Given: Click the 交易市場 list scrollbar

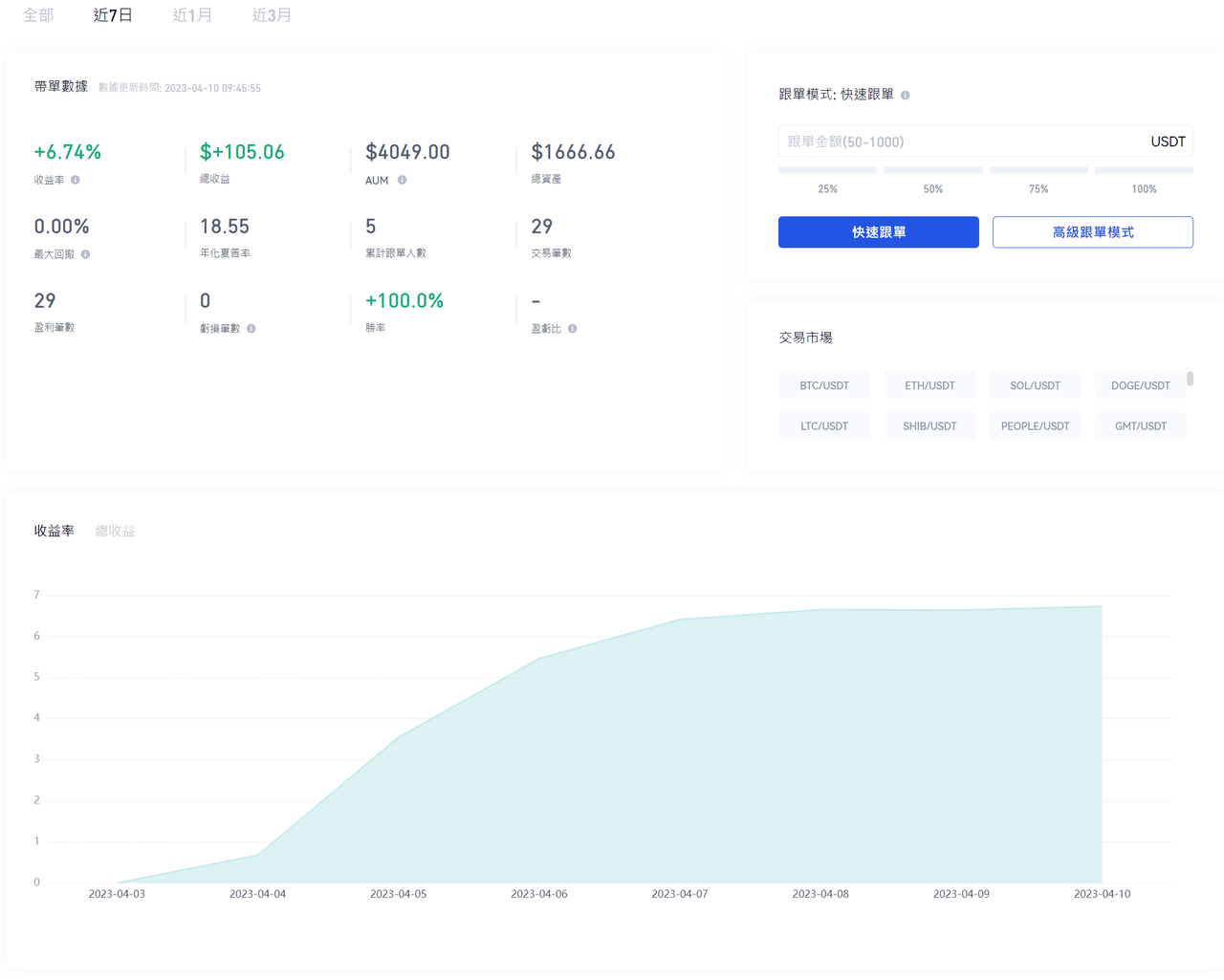Looking at the screenshot, I should [x=1190, y=380].
